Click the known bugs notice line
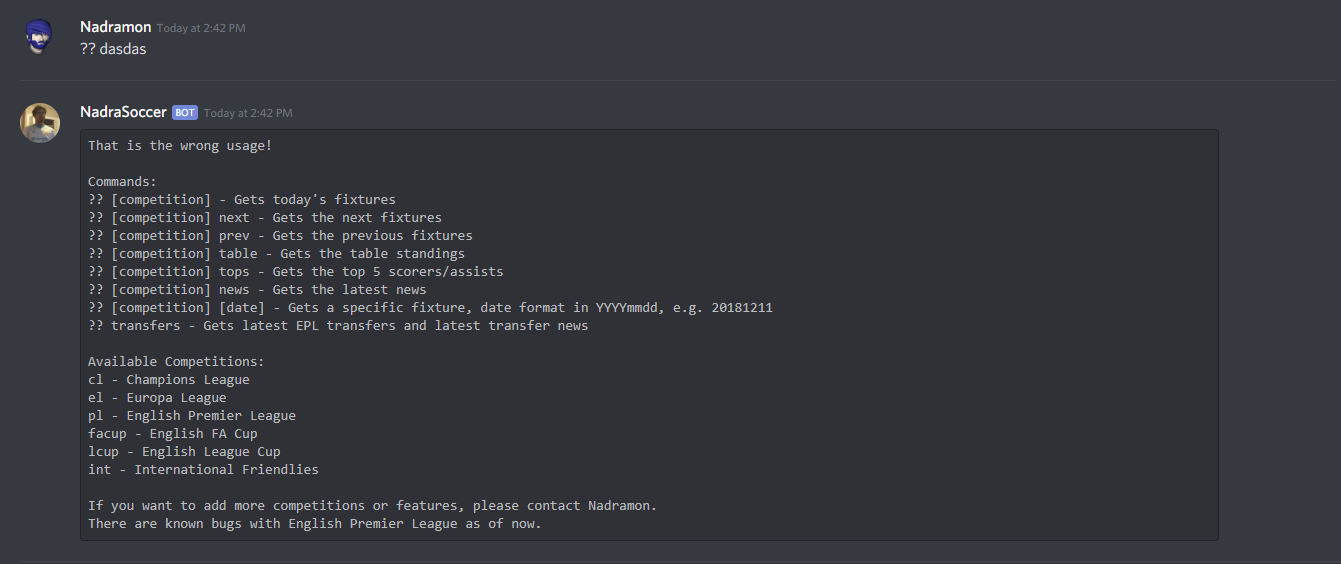 click(x=315, y=524)
